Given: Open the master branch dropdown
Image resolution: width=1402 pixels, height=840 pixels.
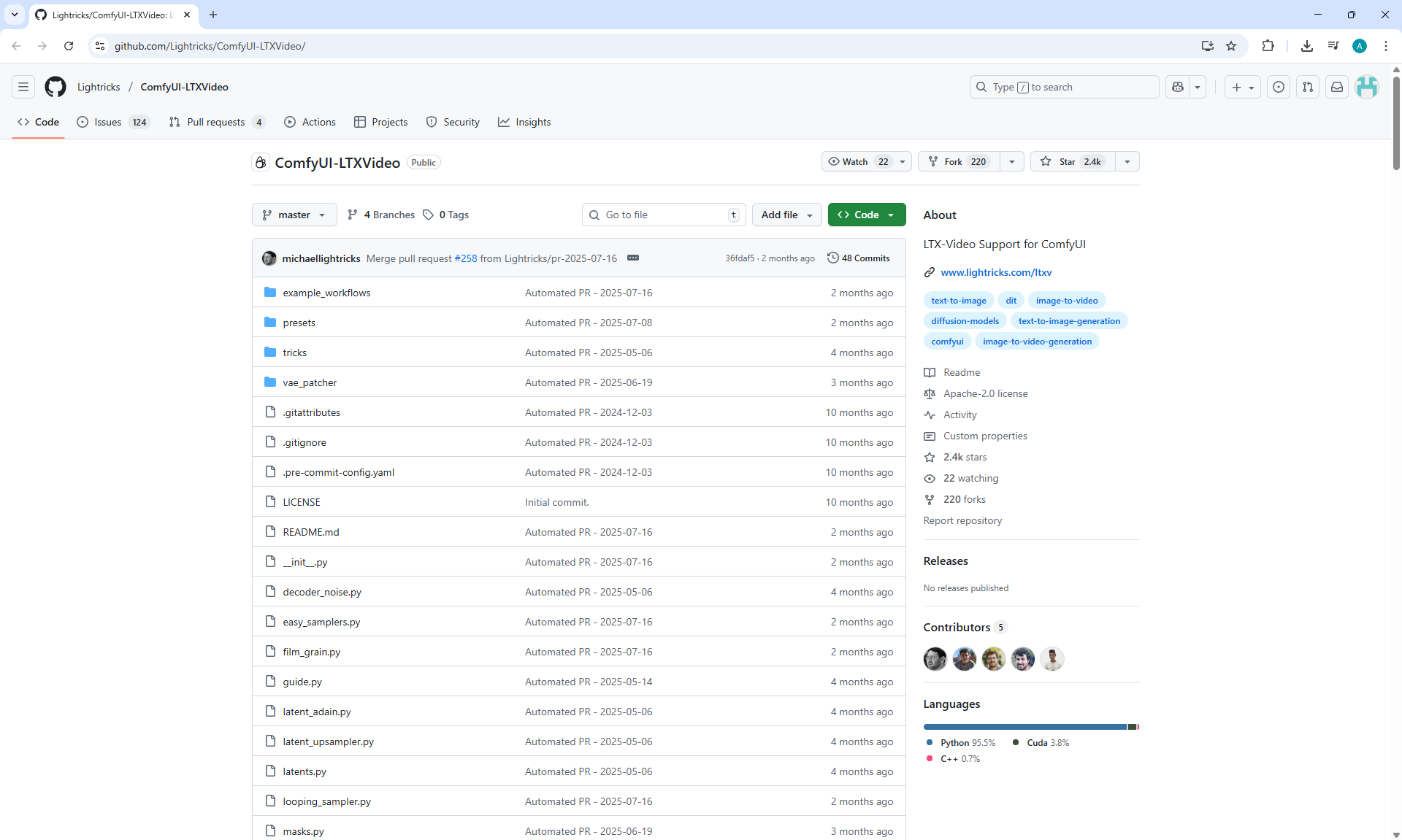Looking at the screenshot, I should tap(294, 215).
